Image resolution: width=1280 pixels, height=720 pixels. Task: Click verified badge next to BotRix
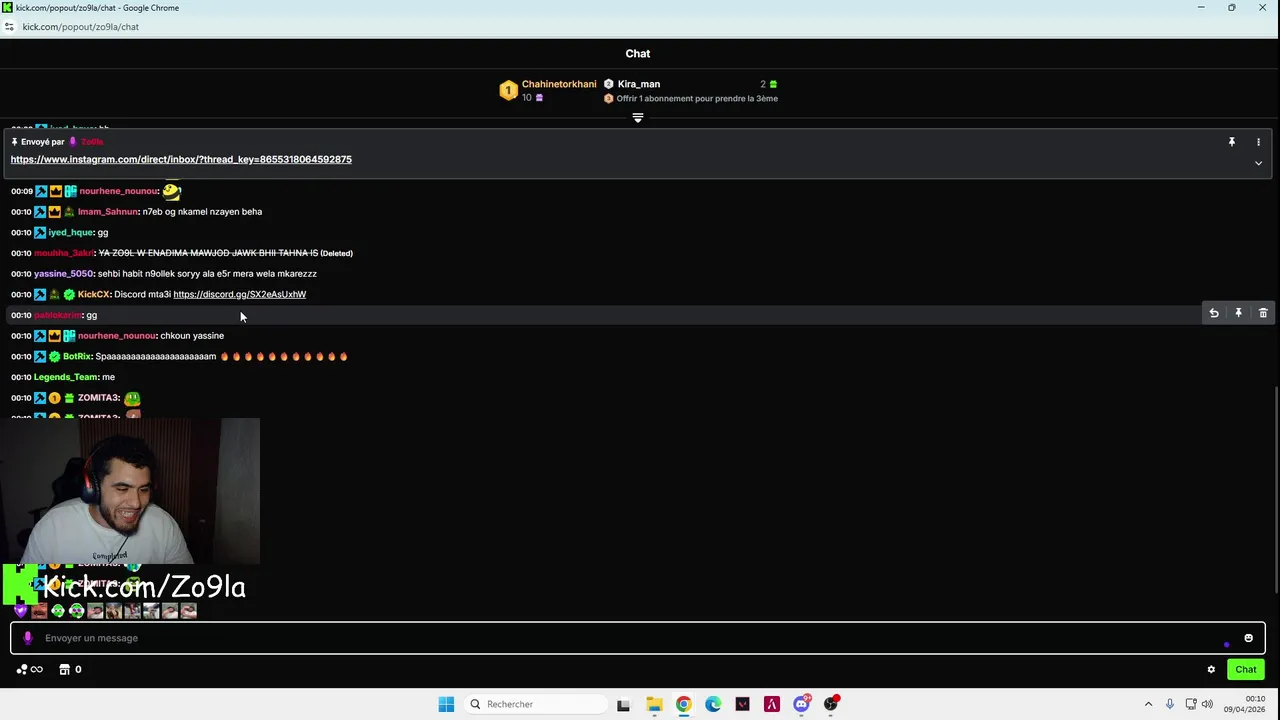point(55,356)
